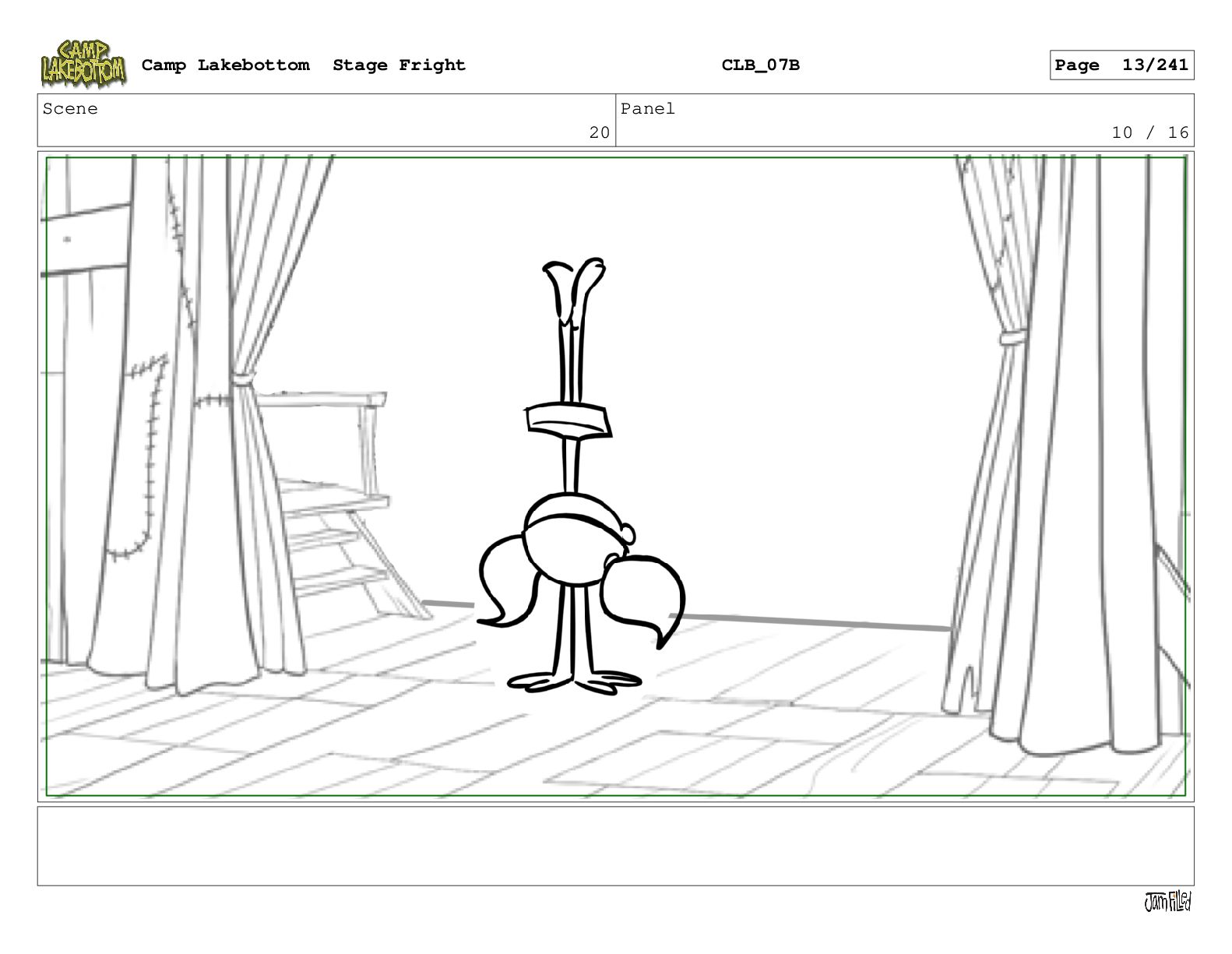Click the storyboard panel drawing
1232x954 pixels.
(x=615, y=477)
